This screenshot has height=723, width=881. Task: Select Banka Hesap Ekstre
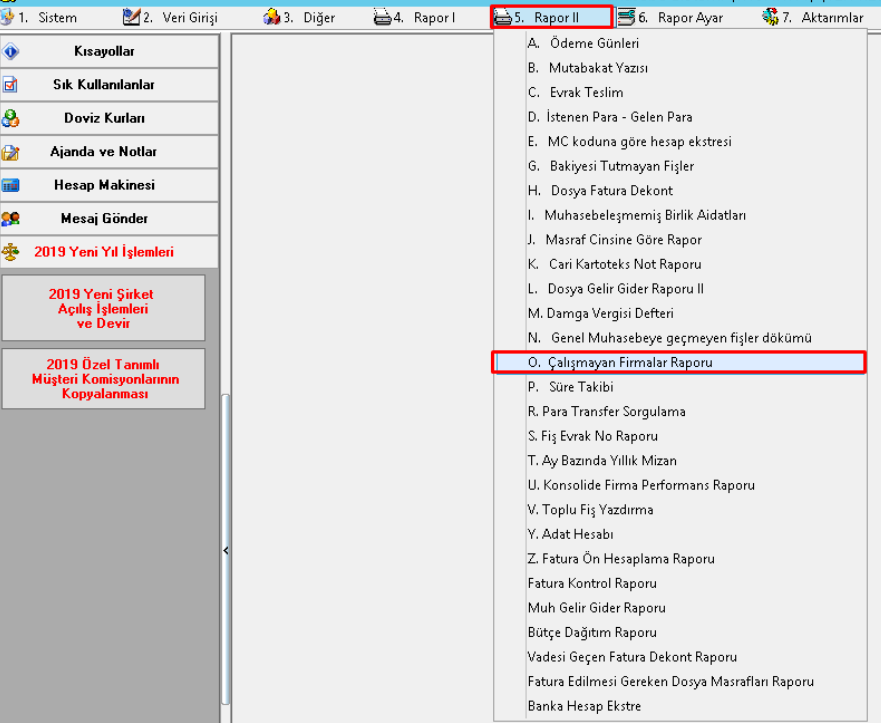coord(680,706)
